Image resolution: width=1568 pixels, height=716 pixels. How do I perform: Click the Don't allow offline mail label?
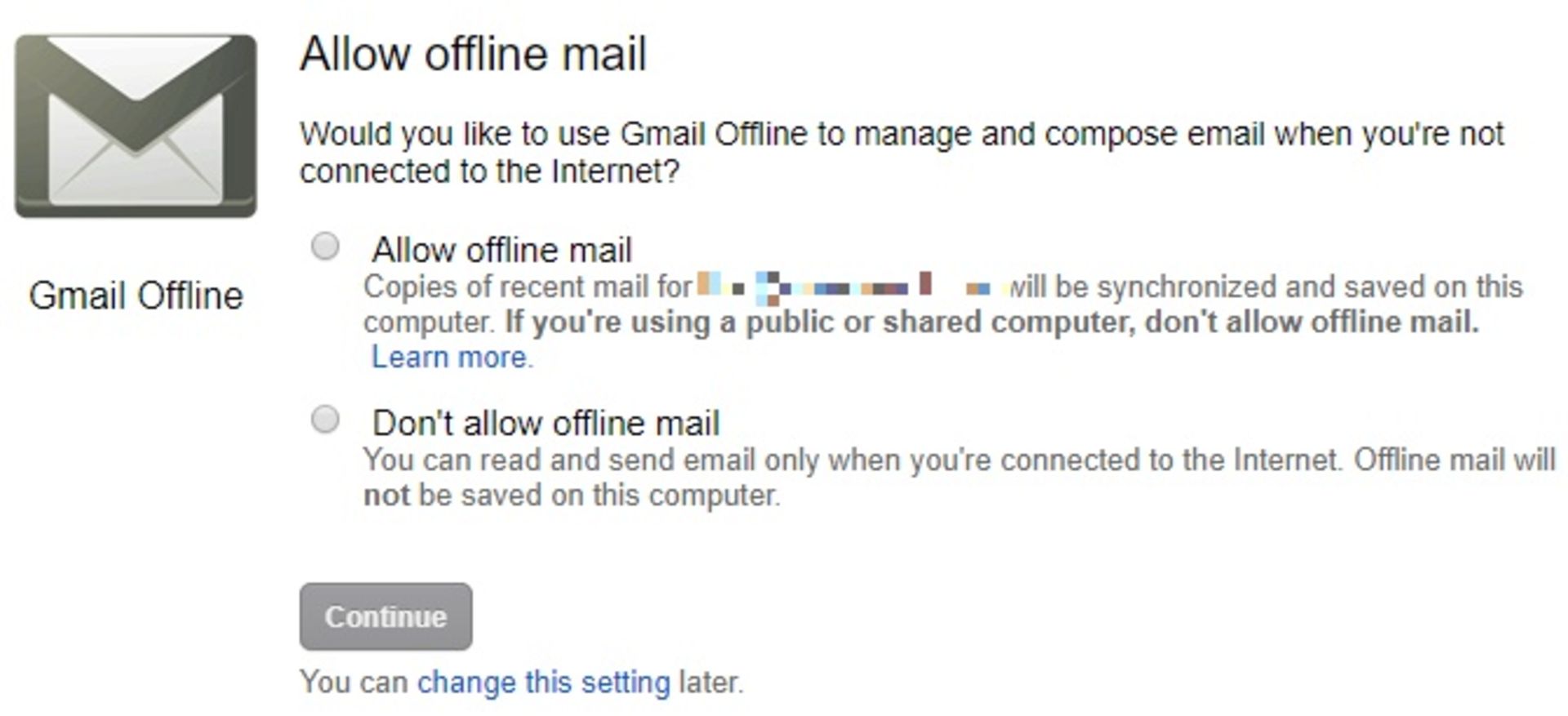point(546,423)
